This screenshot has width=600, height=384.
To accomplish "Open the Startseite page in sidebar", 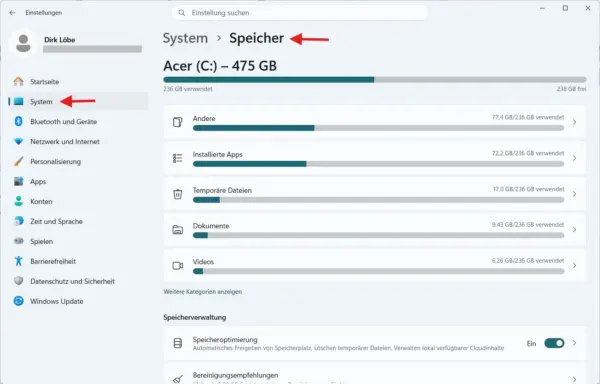I will click(78, 81).
